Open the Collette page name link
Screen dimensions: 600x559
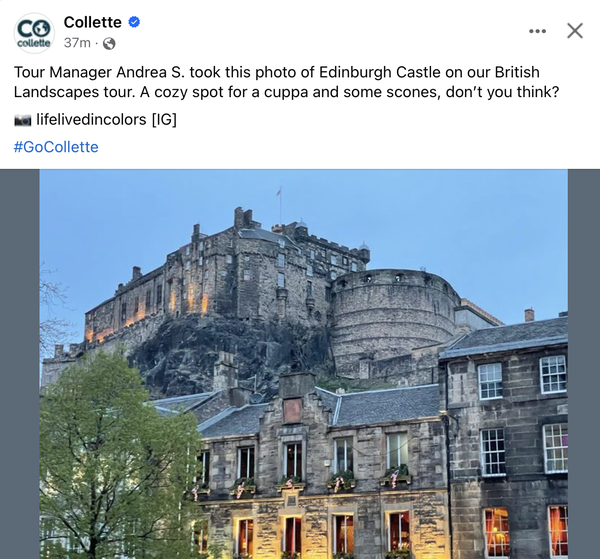click(93, 22)
